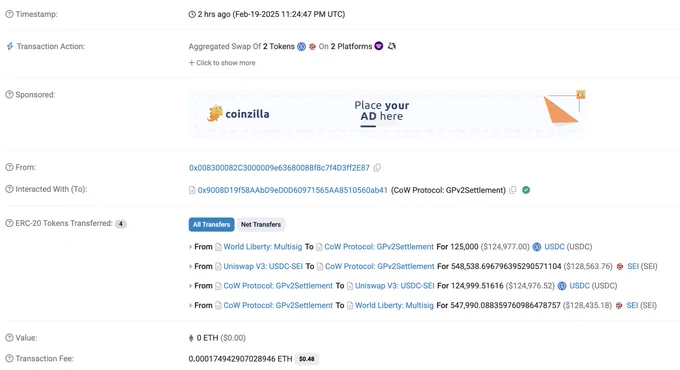The height and width of the screenshot is (370, 680).
Task: Click the contract file icon before 0x9008 address
Action: coord(192,190)
